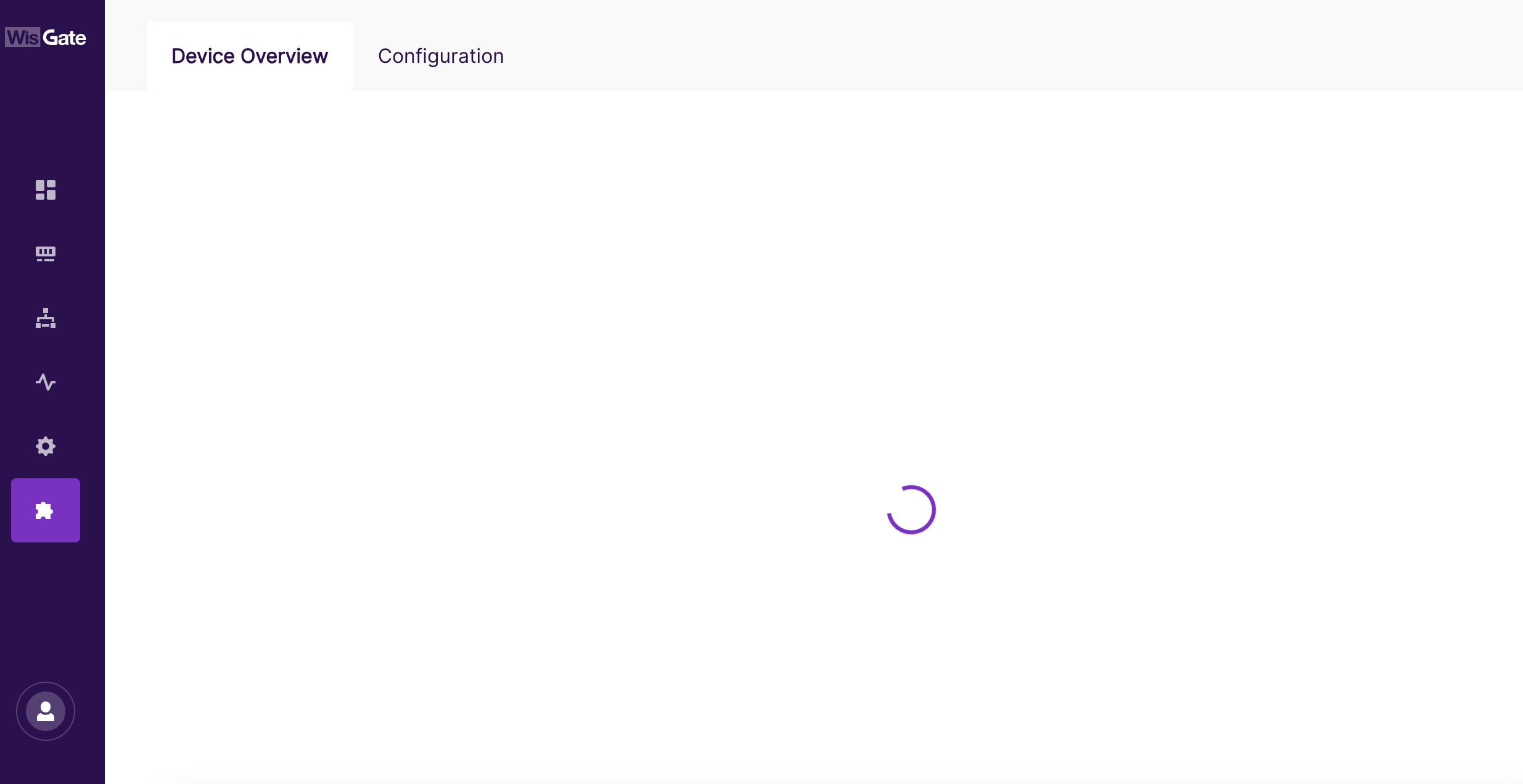Select the hierarchy tree sidebar icon

[x=46, y=318]
